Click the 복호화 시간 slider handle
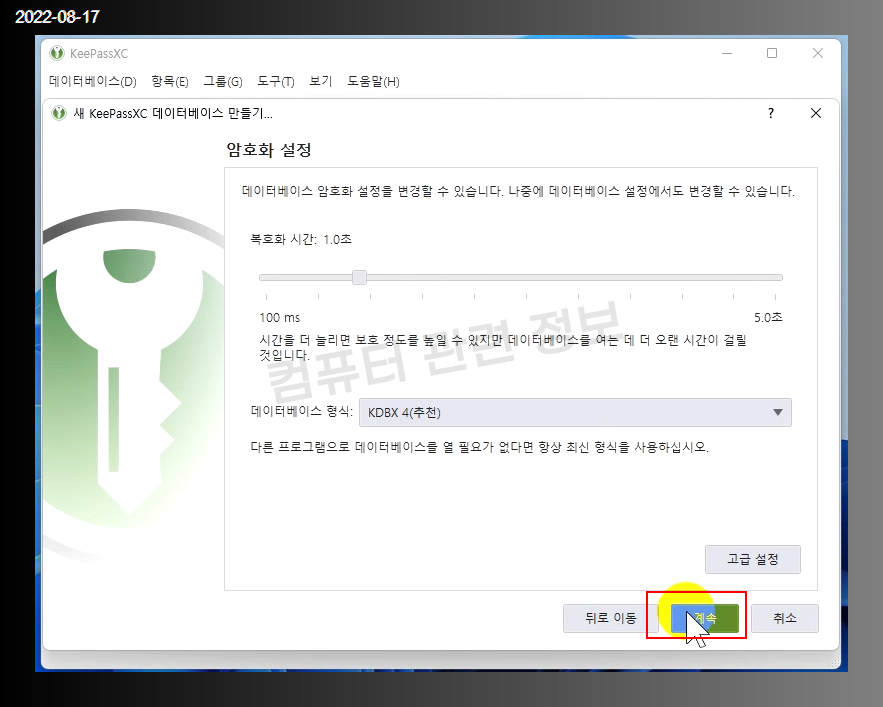The width and height of the screenshot is (883, 707). click(x=359, y=277)
